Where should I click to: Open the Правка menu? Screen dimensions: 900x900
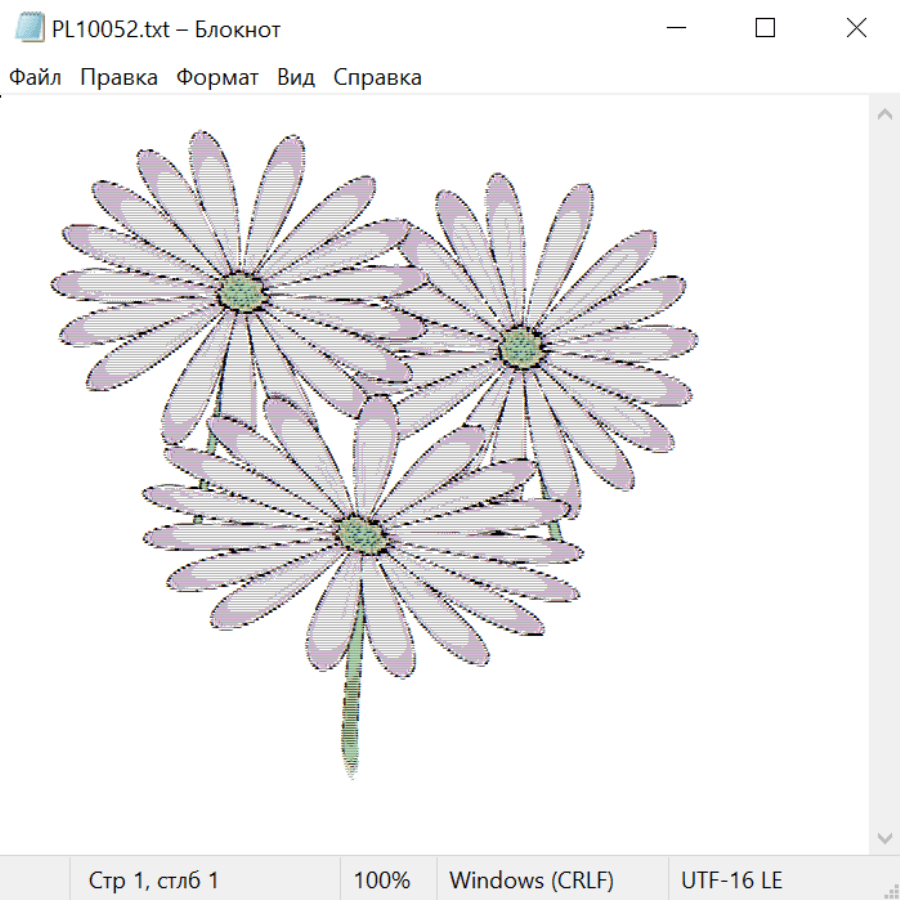pyautogui.click(x=119, y=77)
